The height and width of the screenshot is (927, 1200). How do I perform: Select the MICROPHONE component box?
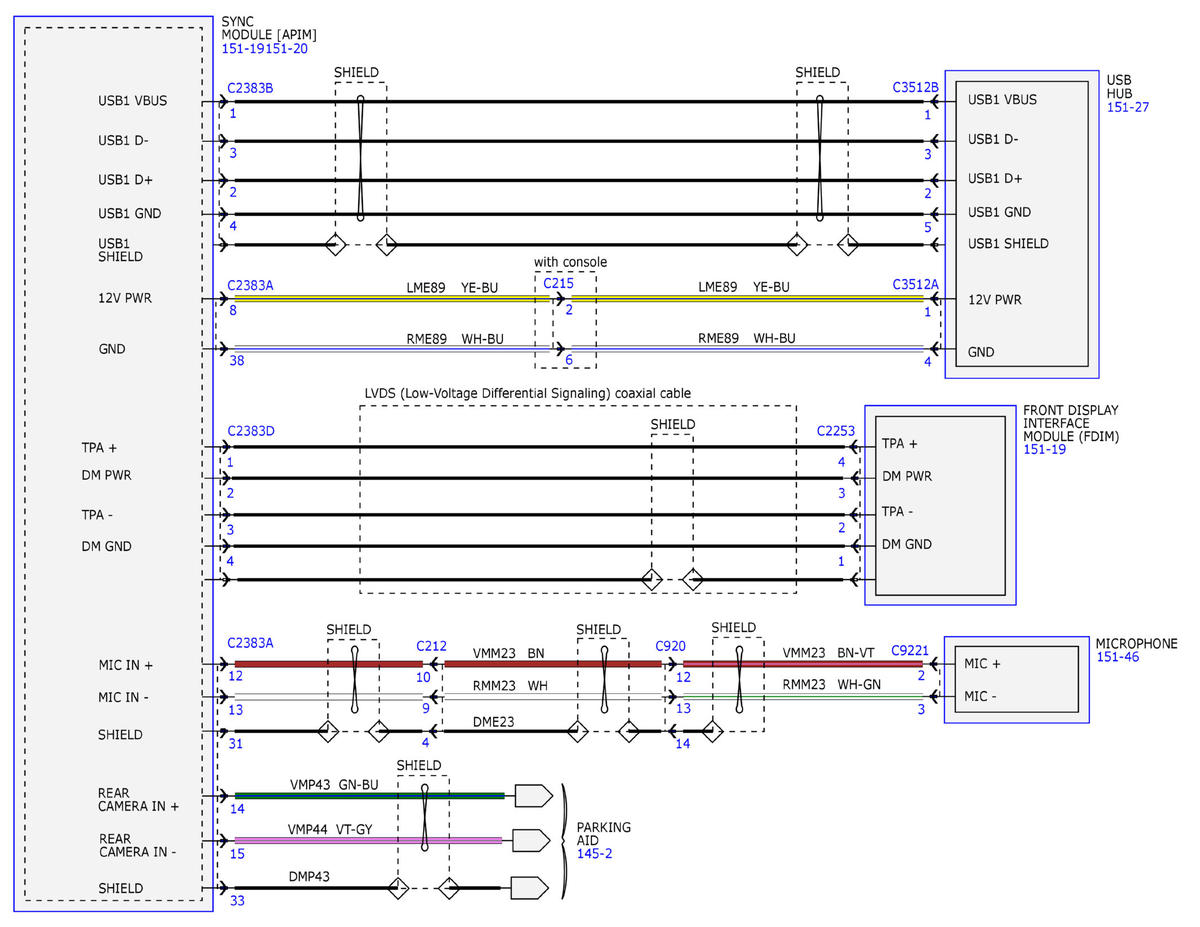tap(1016, 679)
